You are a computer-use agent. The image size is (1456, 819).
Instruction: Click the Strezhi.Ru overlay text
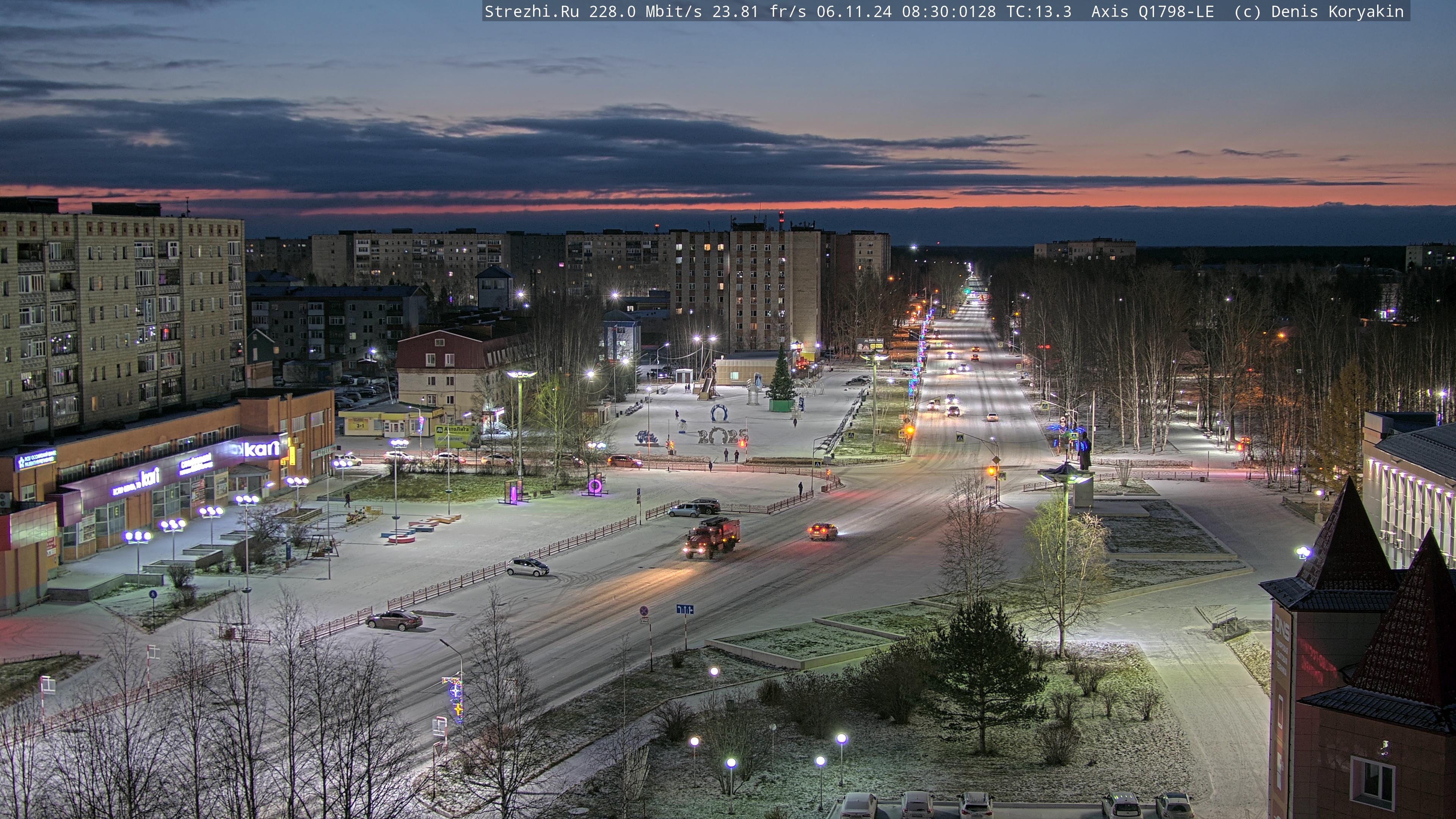(x=532, y=11)
